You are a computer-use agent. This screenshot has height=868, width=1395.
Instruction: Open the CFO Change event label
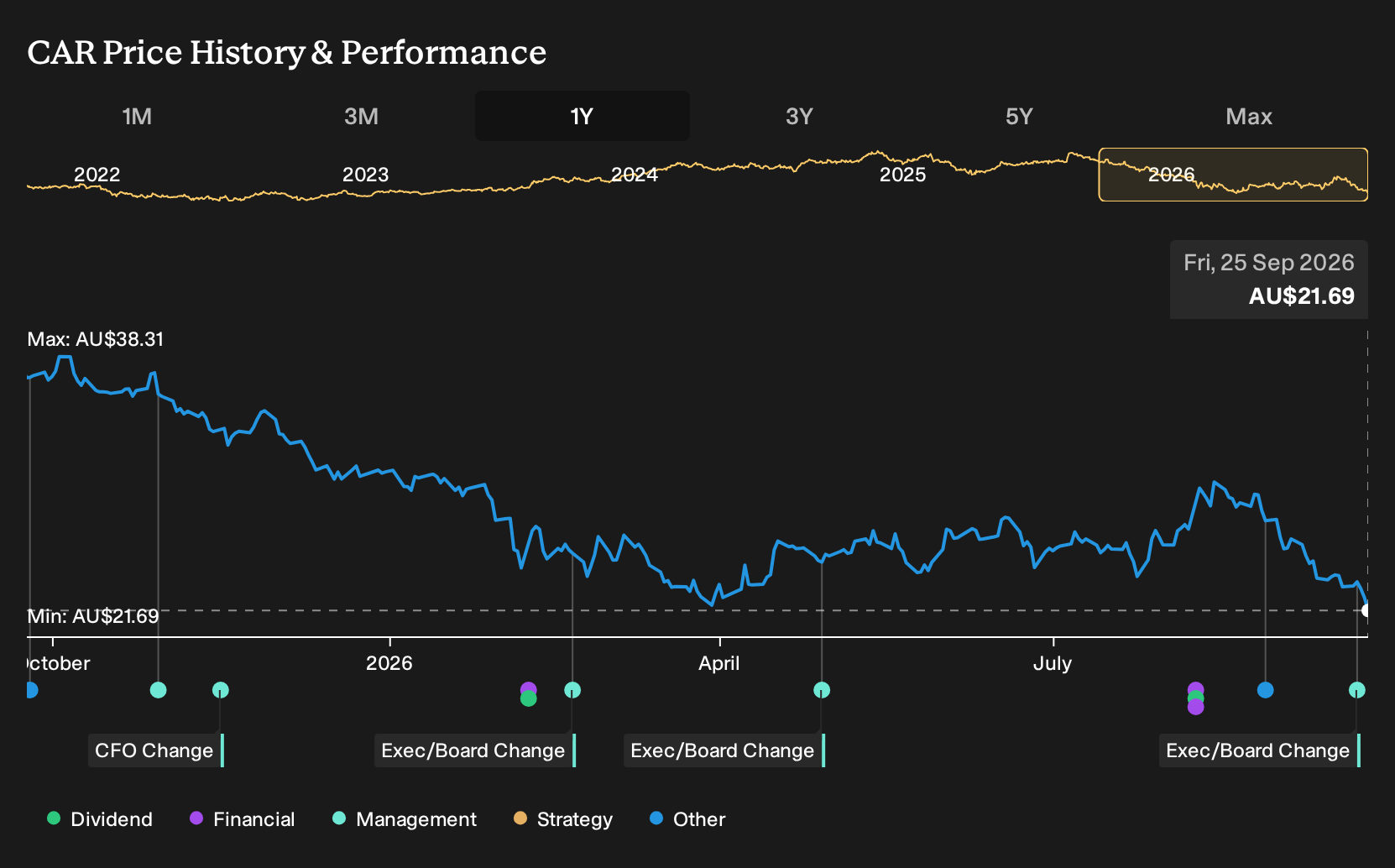point(155,750)
